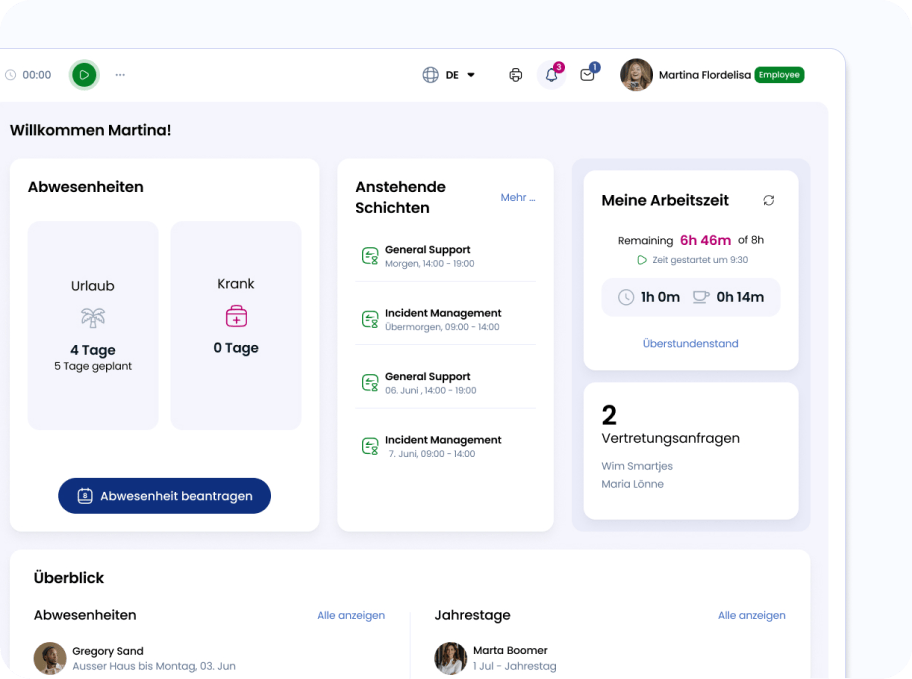Open Mehr link in Anstehende Schichten
Viewport: 912px width, 679px height.
pos(518,198)
